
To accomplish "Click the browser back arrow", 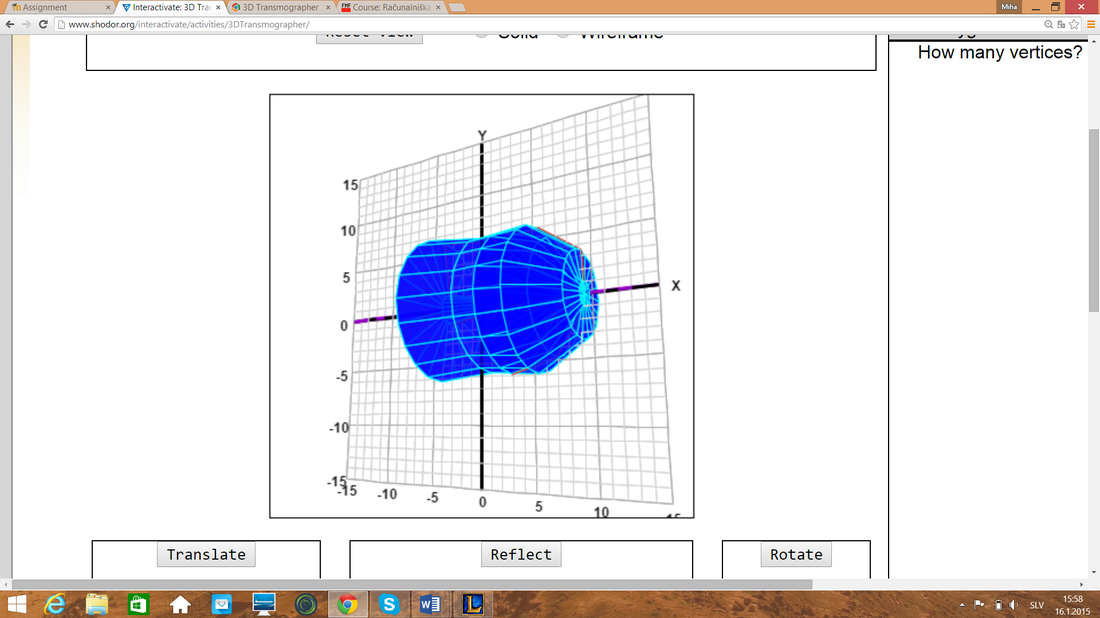I will (x=10, y=24).
